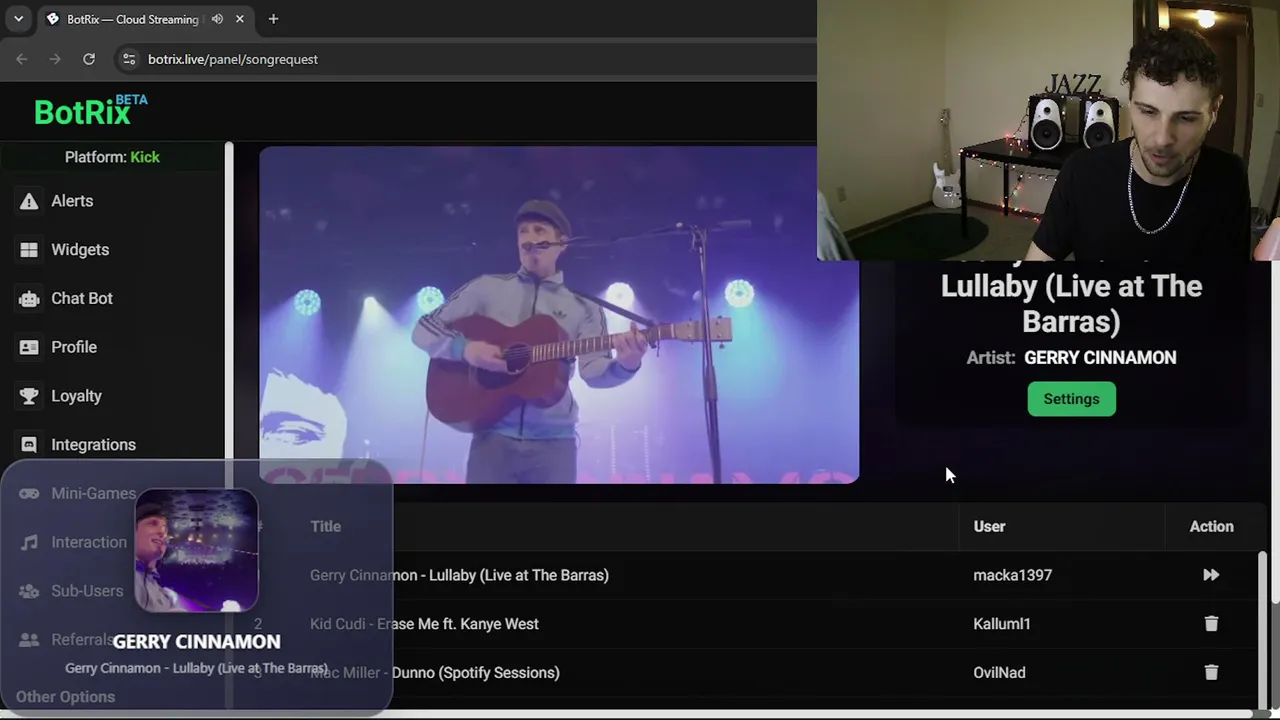
Task: Click the Action column header
Action: tap(1211, 526)
